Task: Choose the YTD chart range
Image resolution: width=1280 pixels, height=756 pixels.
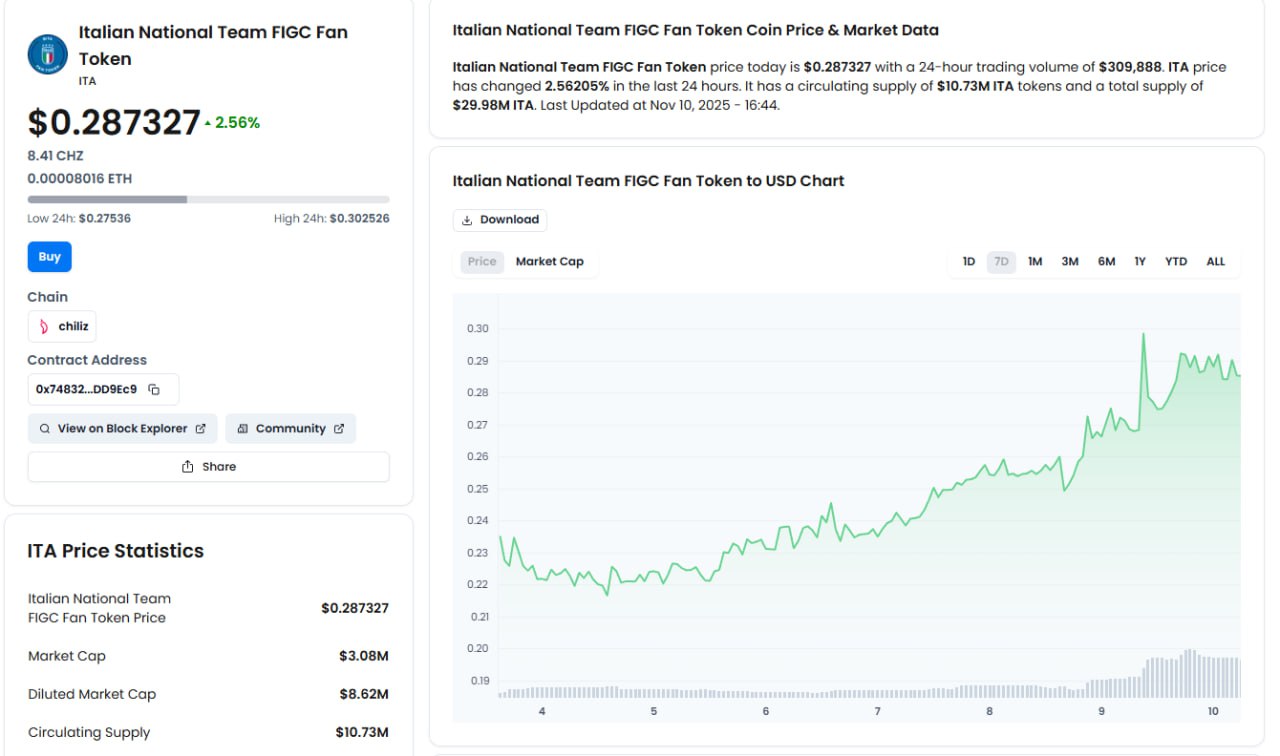Action: [x=1176, y=262]
